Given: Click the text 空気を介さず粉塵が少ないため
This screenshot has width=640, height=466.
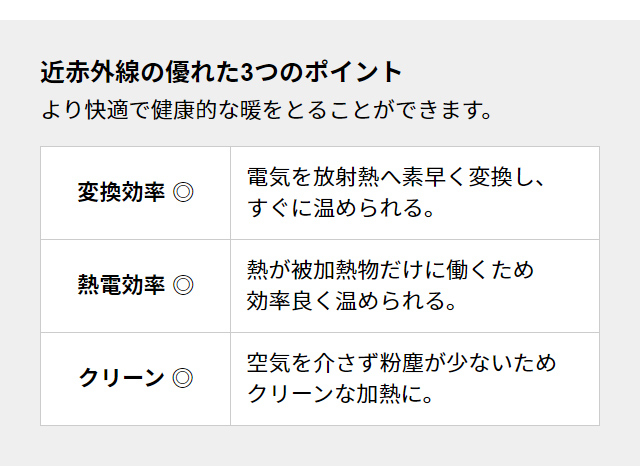Looking at the screenshot, I should (x=402, y=363).
